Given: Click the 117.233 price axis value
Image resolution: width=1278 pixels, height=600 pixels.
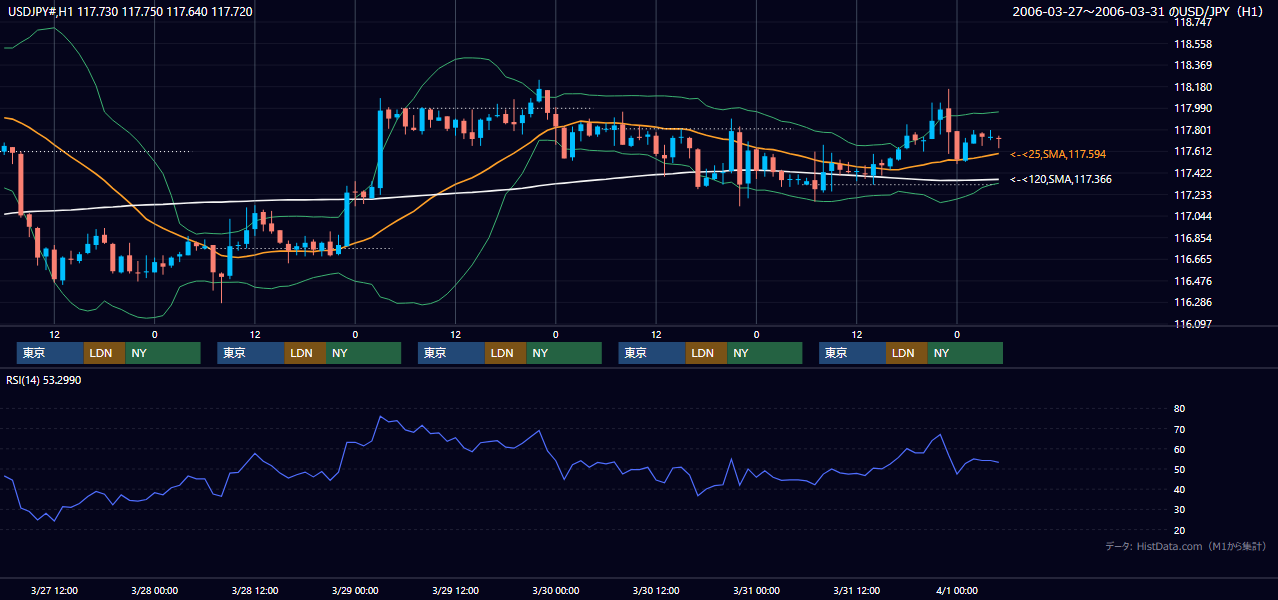Looking at the screenshot, I should point(1192,195).
